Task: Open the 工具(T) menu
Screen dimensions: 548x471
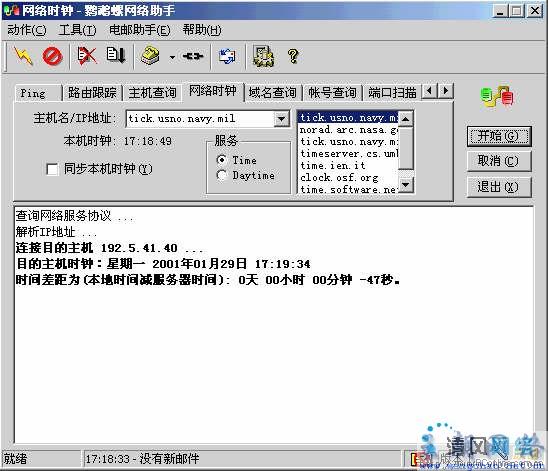Action: [77, 30]
